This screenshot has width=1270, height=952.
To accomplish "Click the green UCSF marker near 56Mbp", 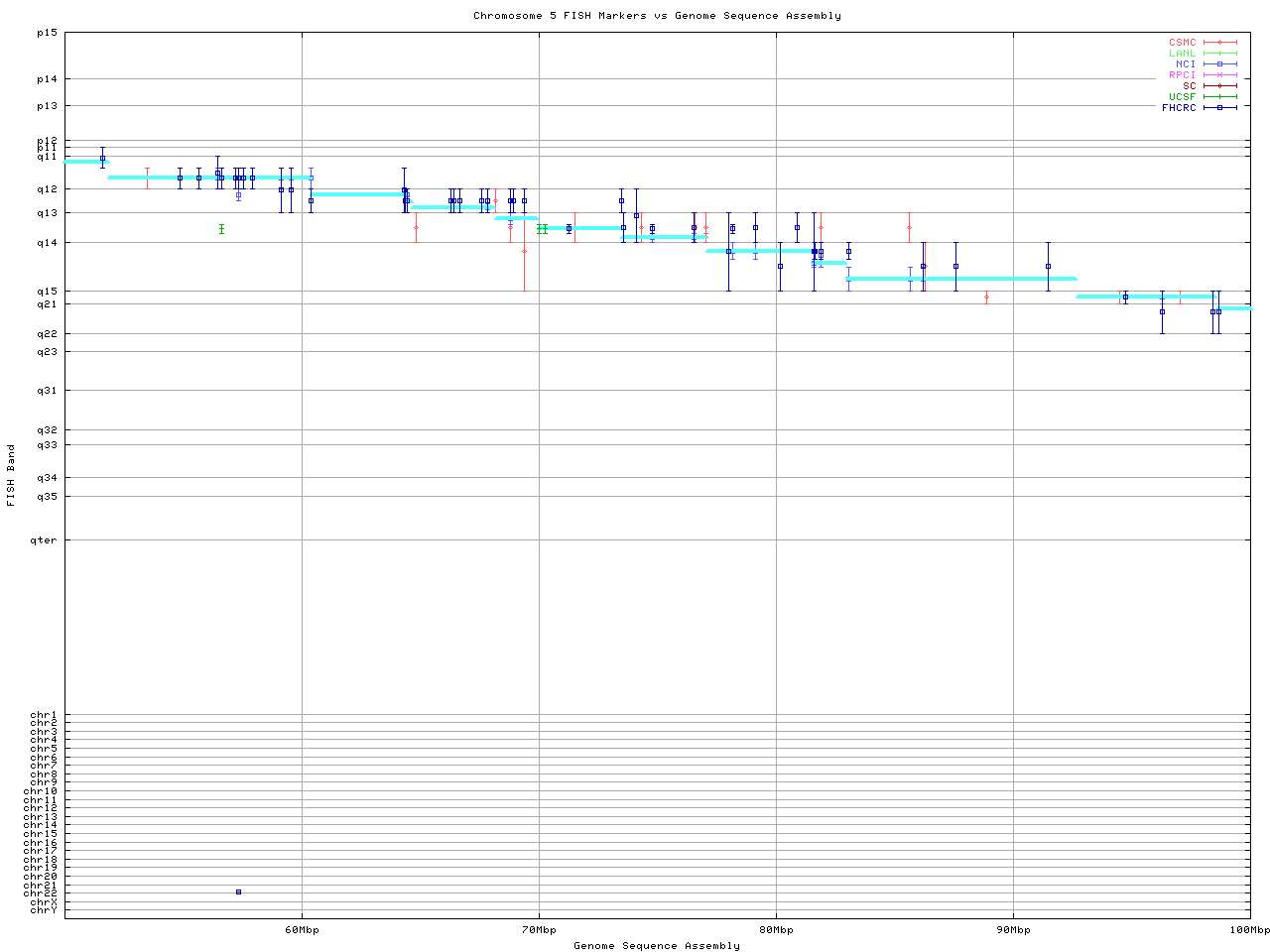I will [221, 228].
